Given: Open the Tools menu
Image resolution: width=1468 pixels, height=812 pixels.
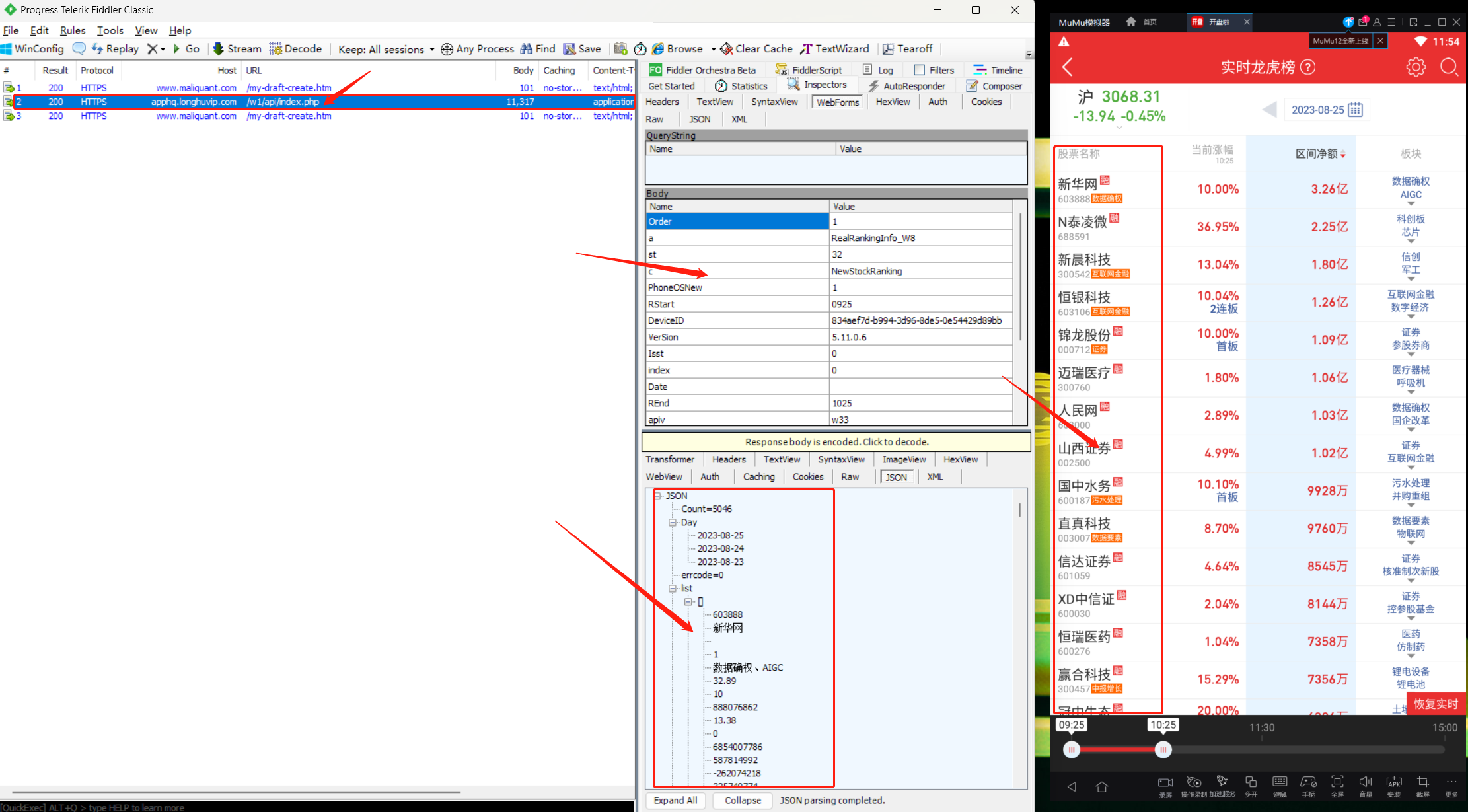Looking at the screenshot, I should pos(110,30).
